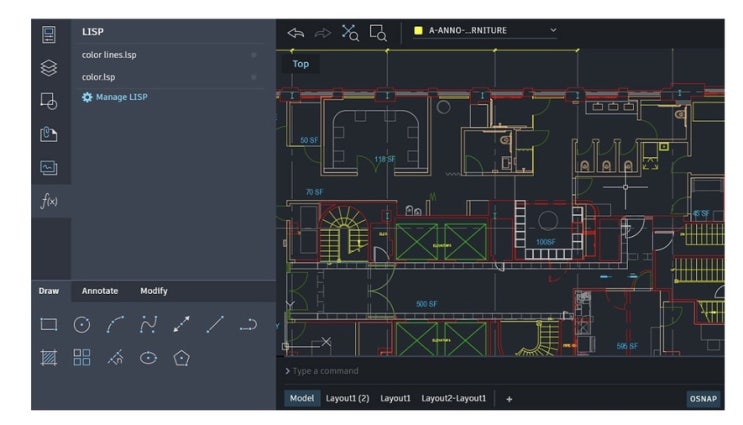Open the Properties panel icon
The image size is (743, 425).
[49, 35]
